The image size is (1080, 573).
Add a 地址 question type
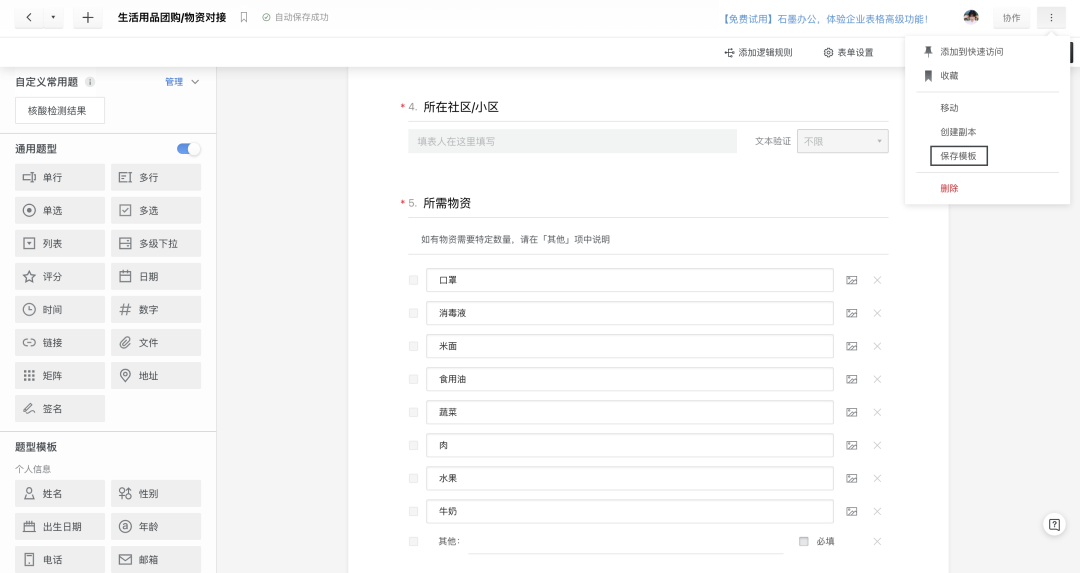point(156,375)
